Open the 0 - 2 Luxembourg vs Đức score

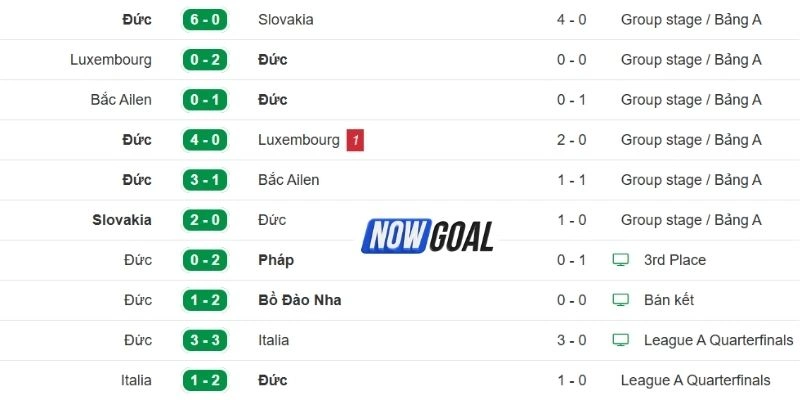tap(205, 60)
